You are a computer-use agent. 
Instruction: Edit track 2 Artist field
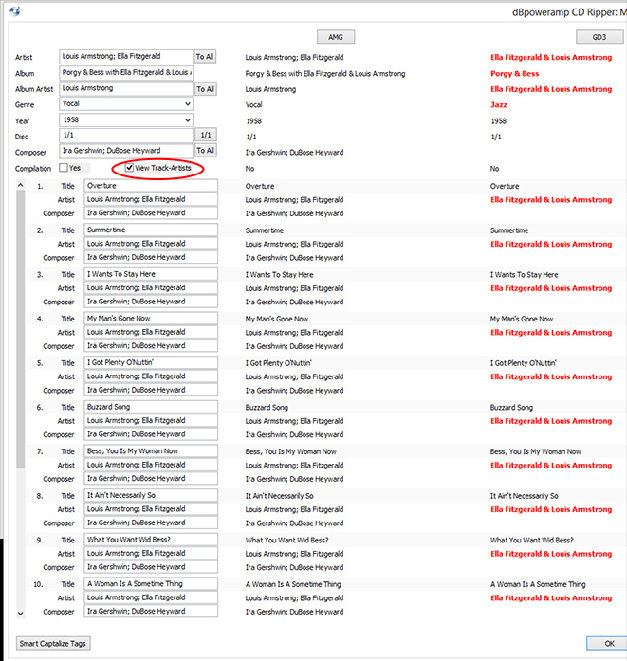151,244
